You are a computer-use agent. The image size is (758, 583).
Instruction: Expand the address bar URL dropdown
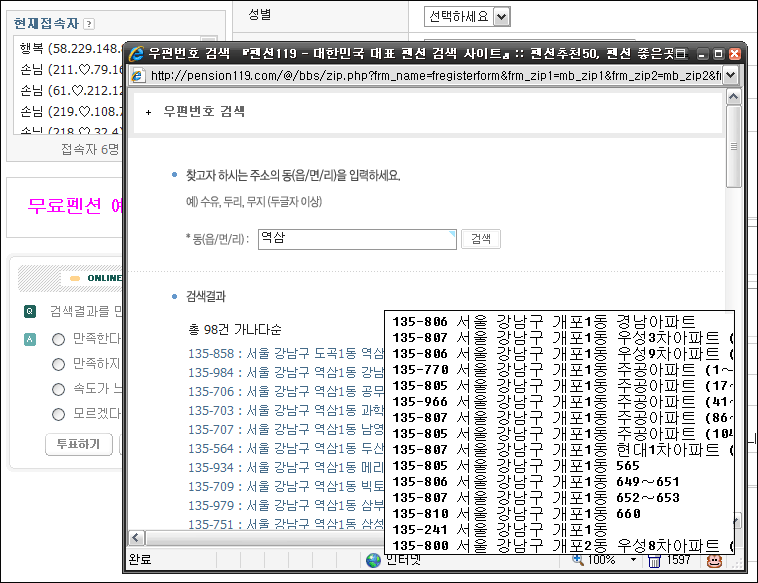pyautogui.click(x=730, y=76)
